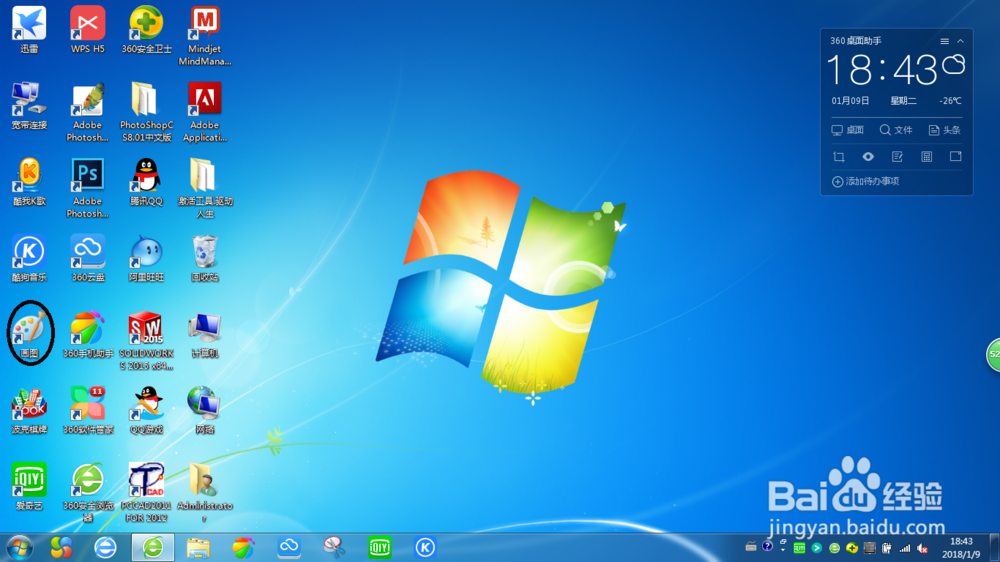Open Windows Explorer from the taskbar

198,548
